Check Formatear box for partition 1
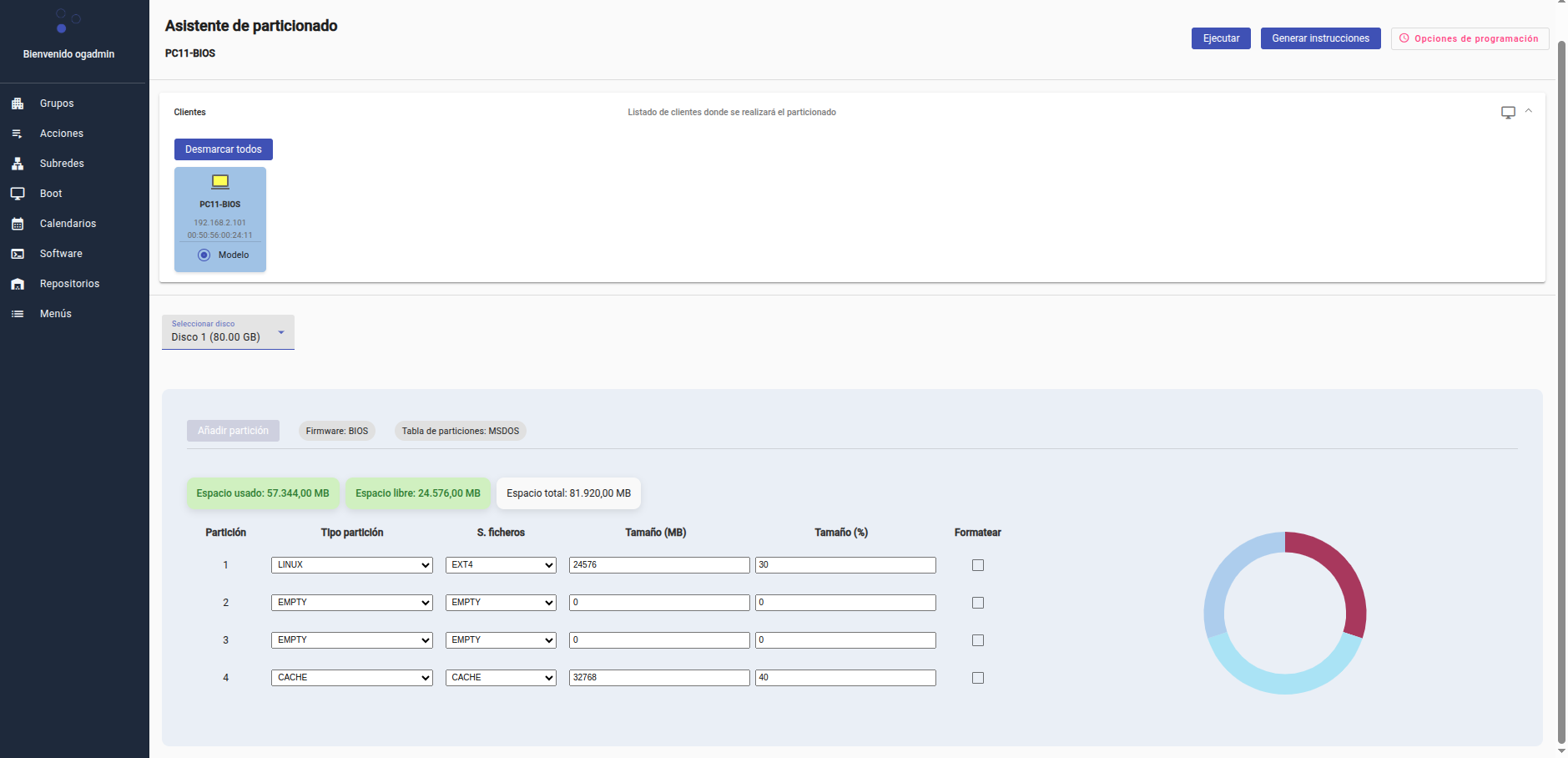The height and width of the screenshot is (758, 1568). point(978,565)
